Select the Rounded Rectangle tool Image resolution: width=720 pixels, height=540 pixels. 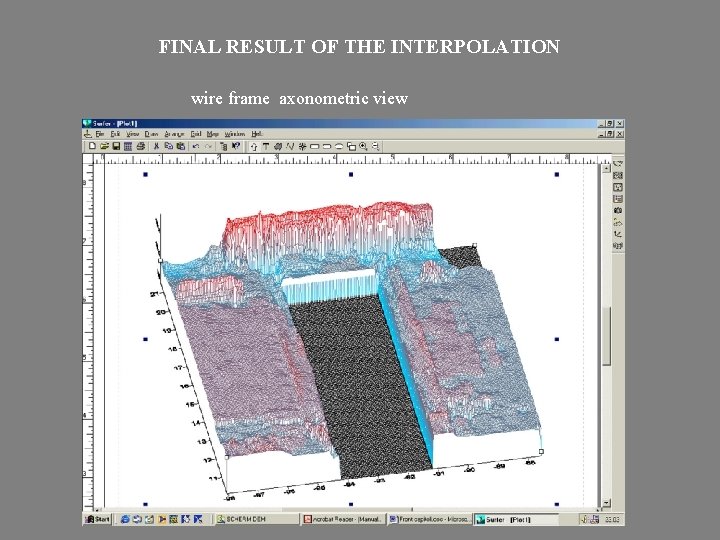[327, 146]
